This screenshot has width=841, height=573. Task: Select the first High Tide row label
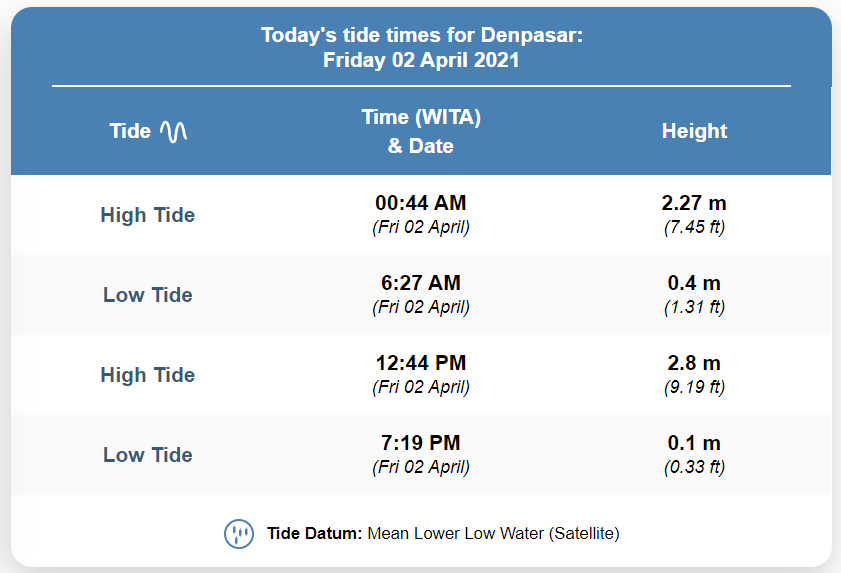[147, 215]
